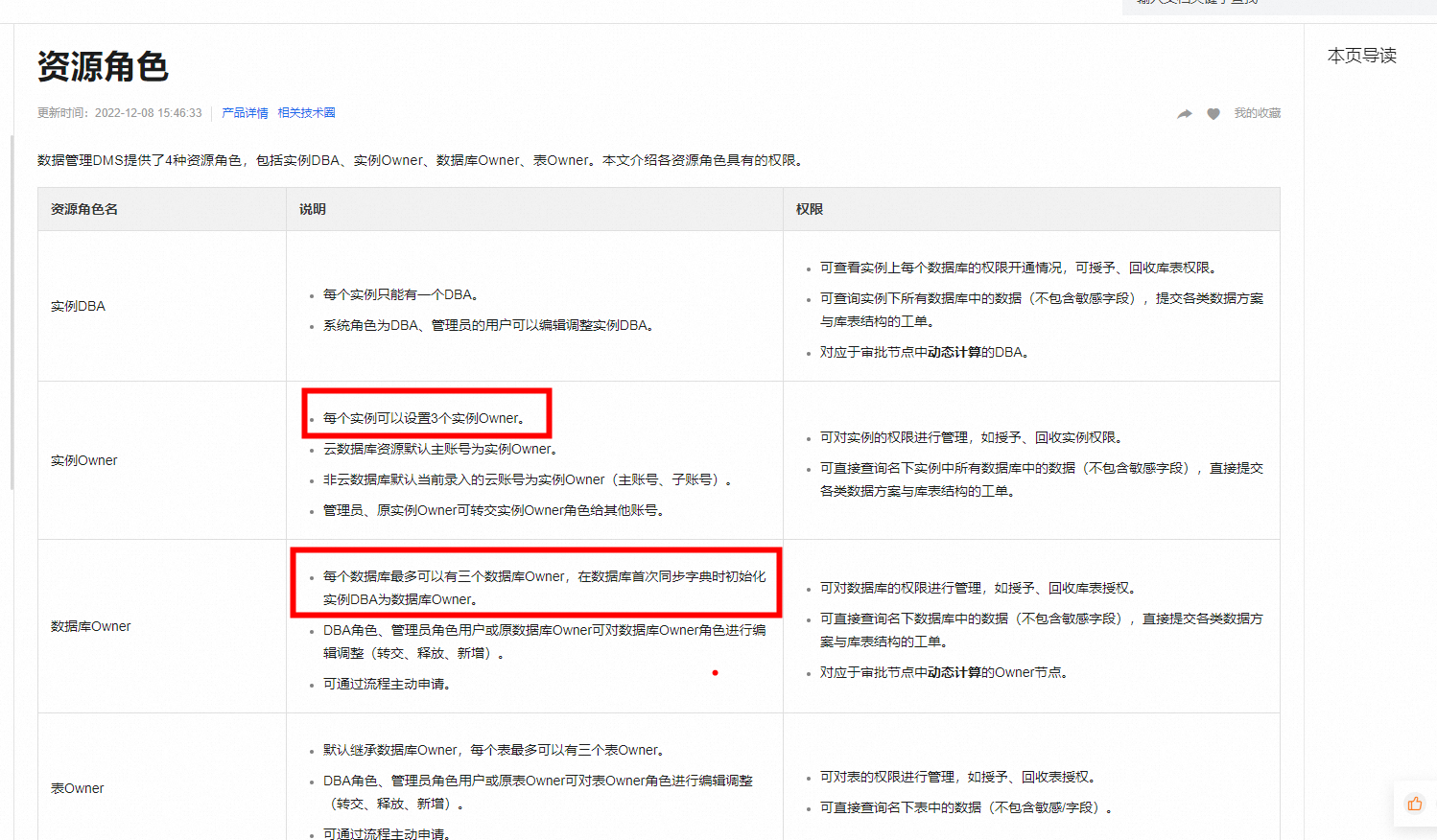Click text 对应于审批节点中动态计算的DBA

click(x=924, y=352)
